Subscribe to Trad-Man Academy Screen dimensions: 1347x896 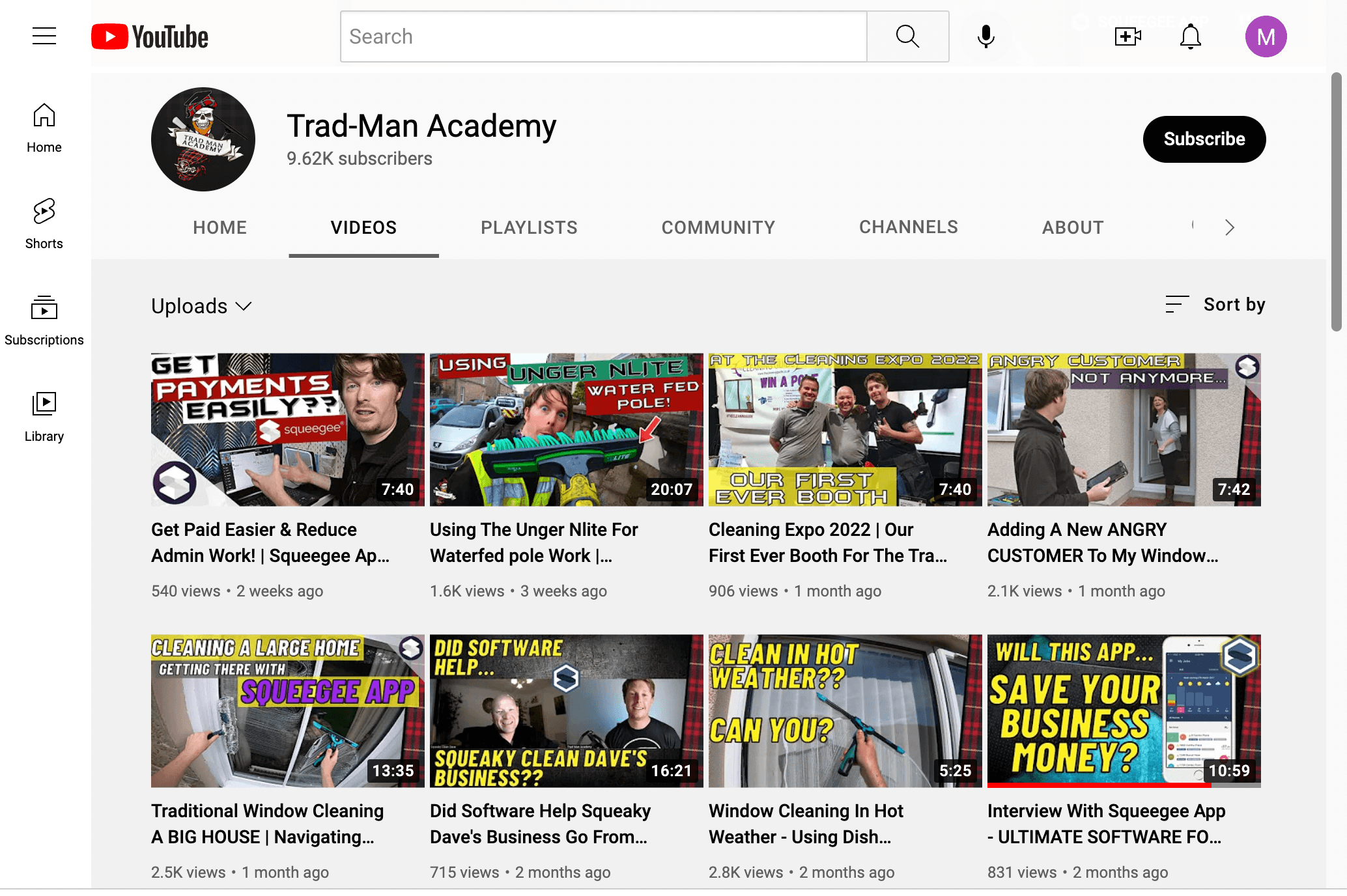coord(1204,139)
